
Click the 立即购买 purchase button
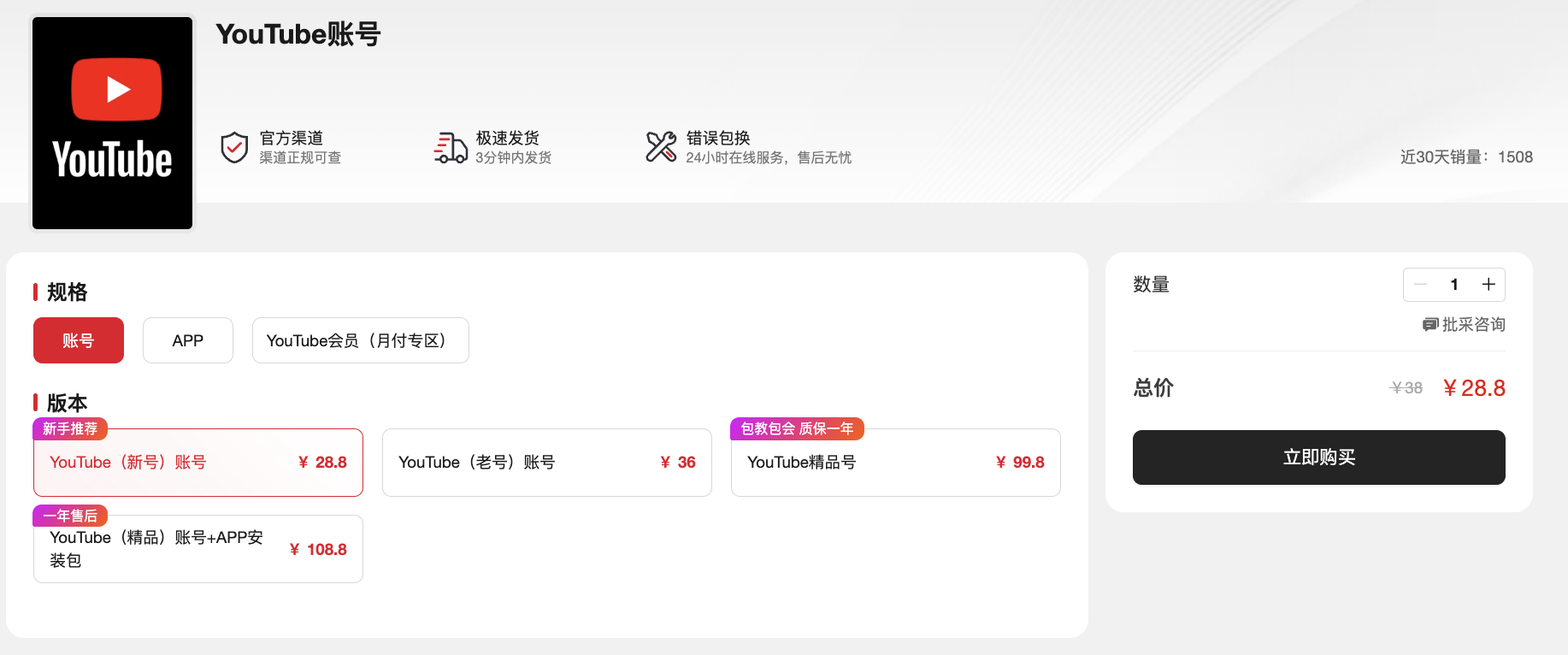click(1318, 457)
